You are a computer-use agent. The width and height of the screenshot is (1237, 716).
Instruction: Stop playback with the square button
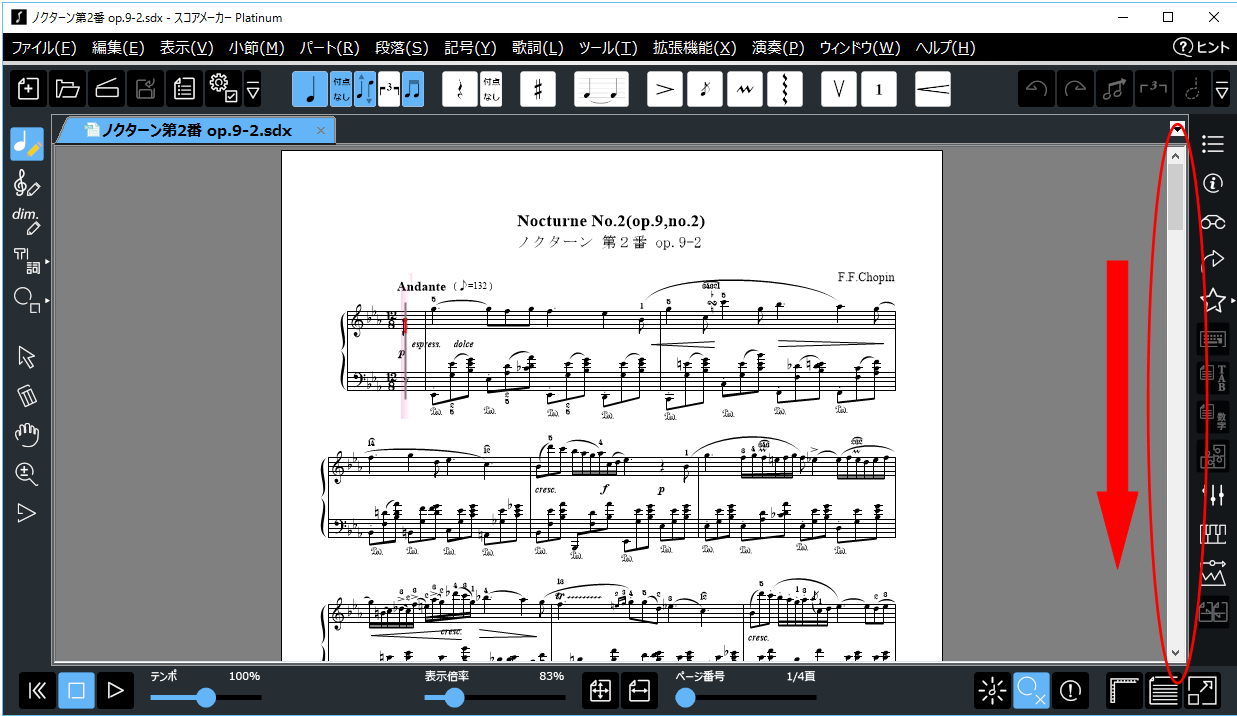pos(77,690)
